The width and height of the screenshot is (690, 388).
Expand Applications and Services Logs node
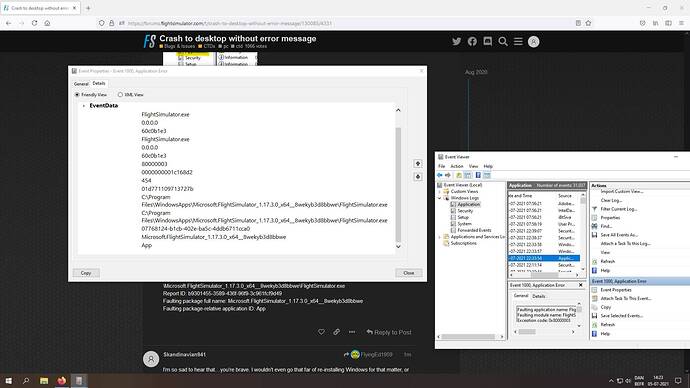pyautogui.click(x=440, y=237)
